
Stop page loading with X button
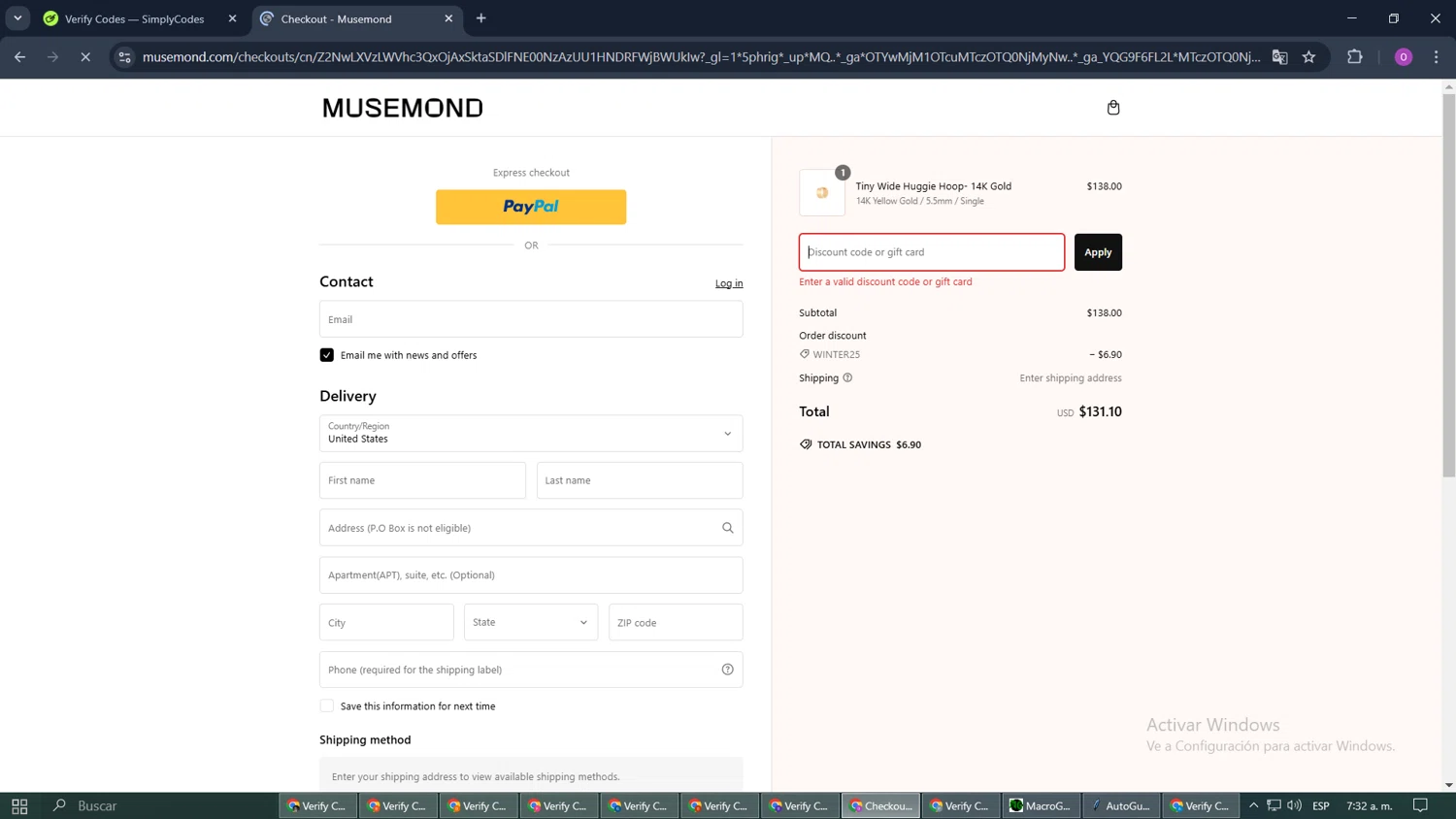[x=85, y=57]
